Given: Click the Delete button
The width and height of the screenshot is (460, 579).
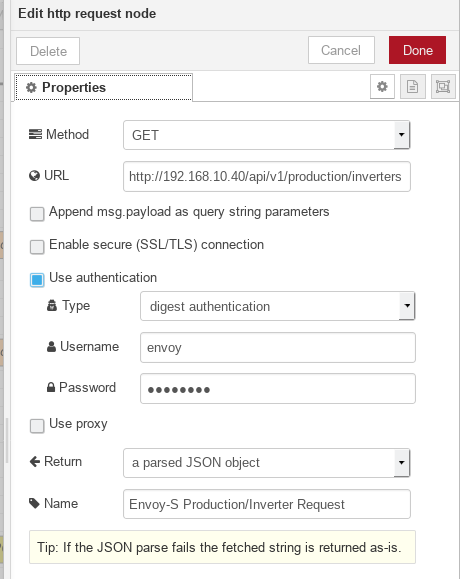Looking at the screenshot, I should 48,51.
